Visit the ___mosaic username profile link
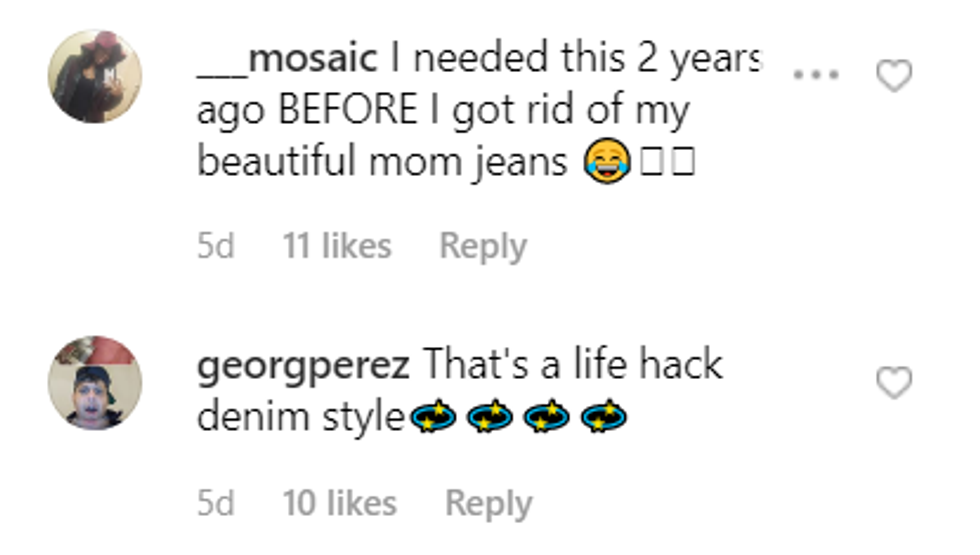 click(x=288, y=59)
